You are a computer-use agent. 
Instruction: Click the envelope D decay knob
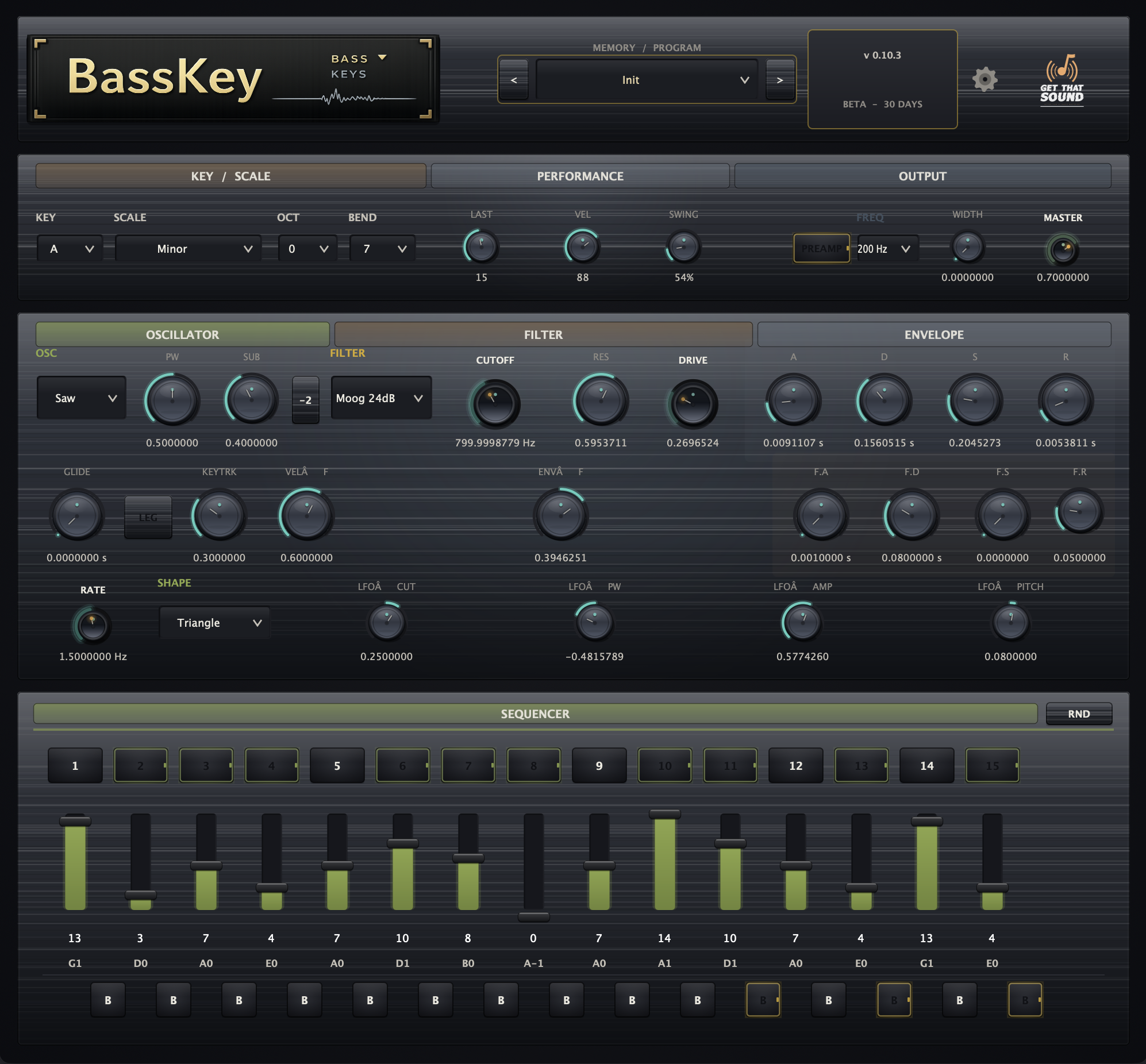click(x=884, y=400)
